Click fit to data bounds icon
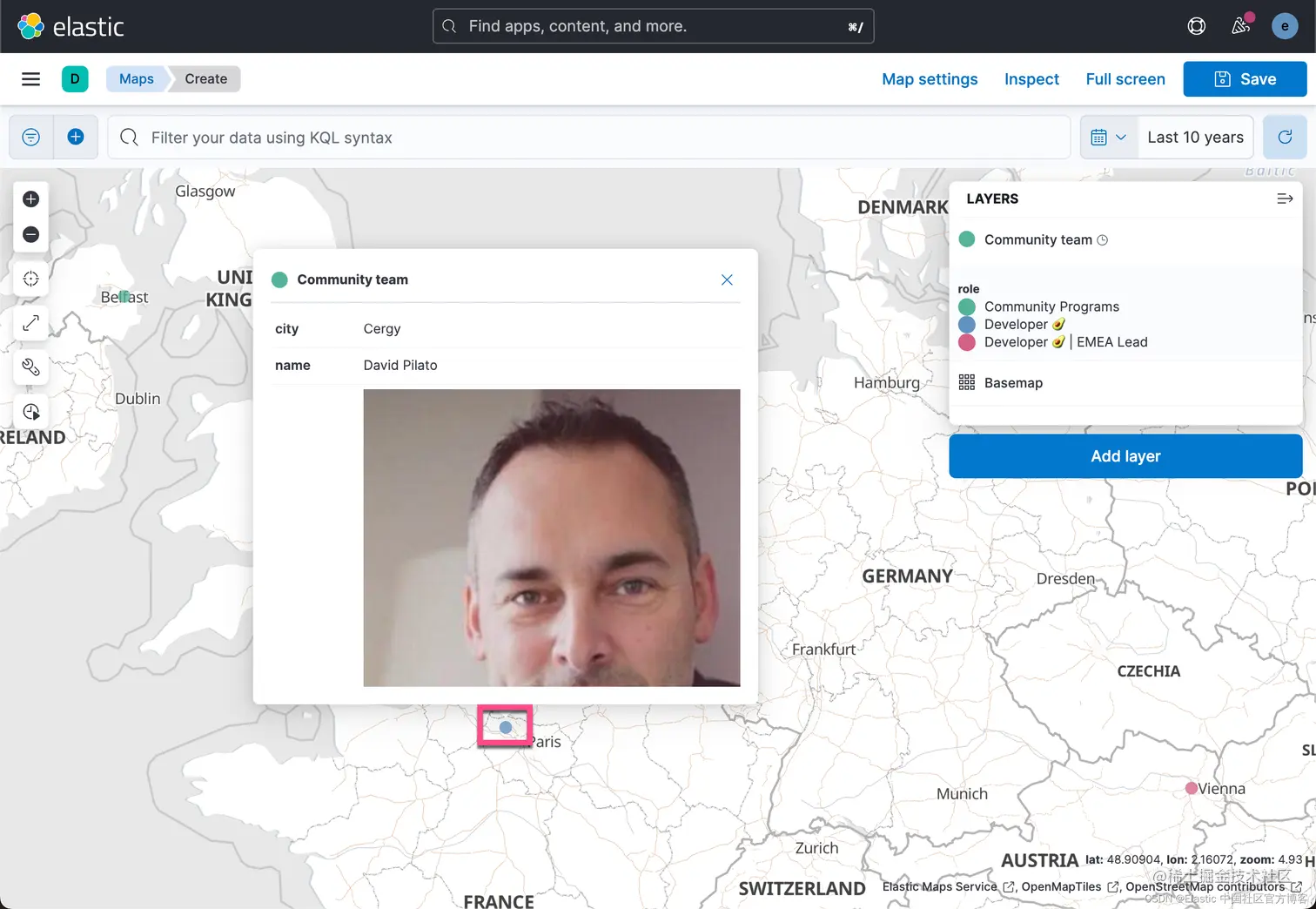 click(x=31, y=279)
